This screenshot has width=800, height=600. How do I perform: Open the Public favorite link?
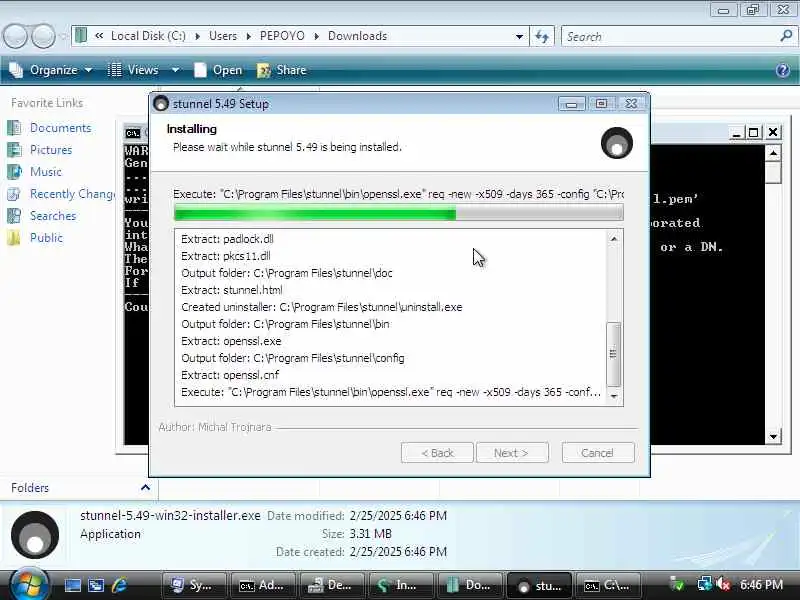click(46, 238)
